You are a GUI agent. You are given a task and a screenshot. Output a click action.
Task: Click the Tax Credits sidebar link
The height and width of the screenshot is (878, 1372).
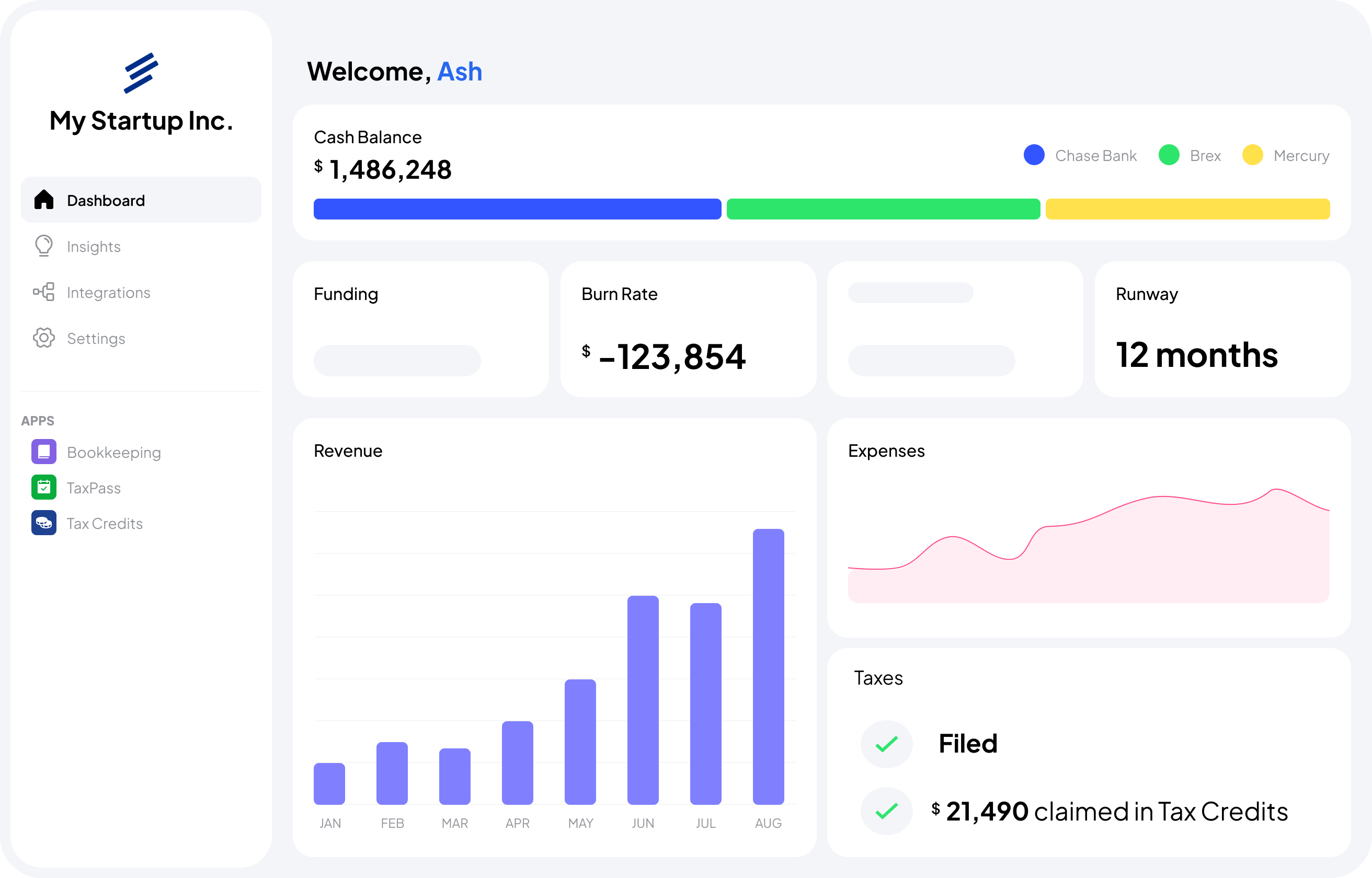pos(105,523)
